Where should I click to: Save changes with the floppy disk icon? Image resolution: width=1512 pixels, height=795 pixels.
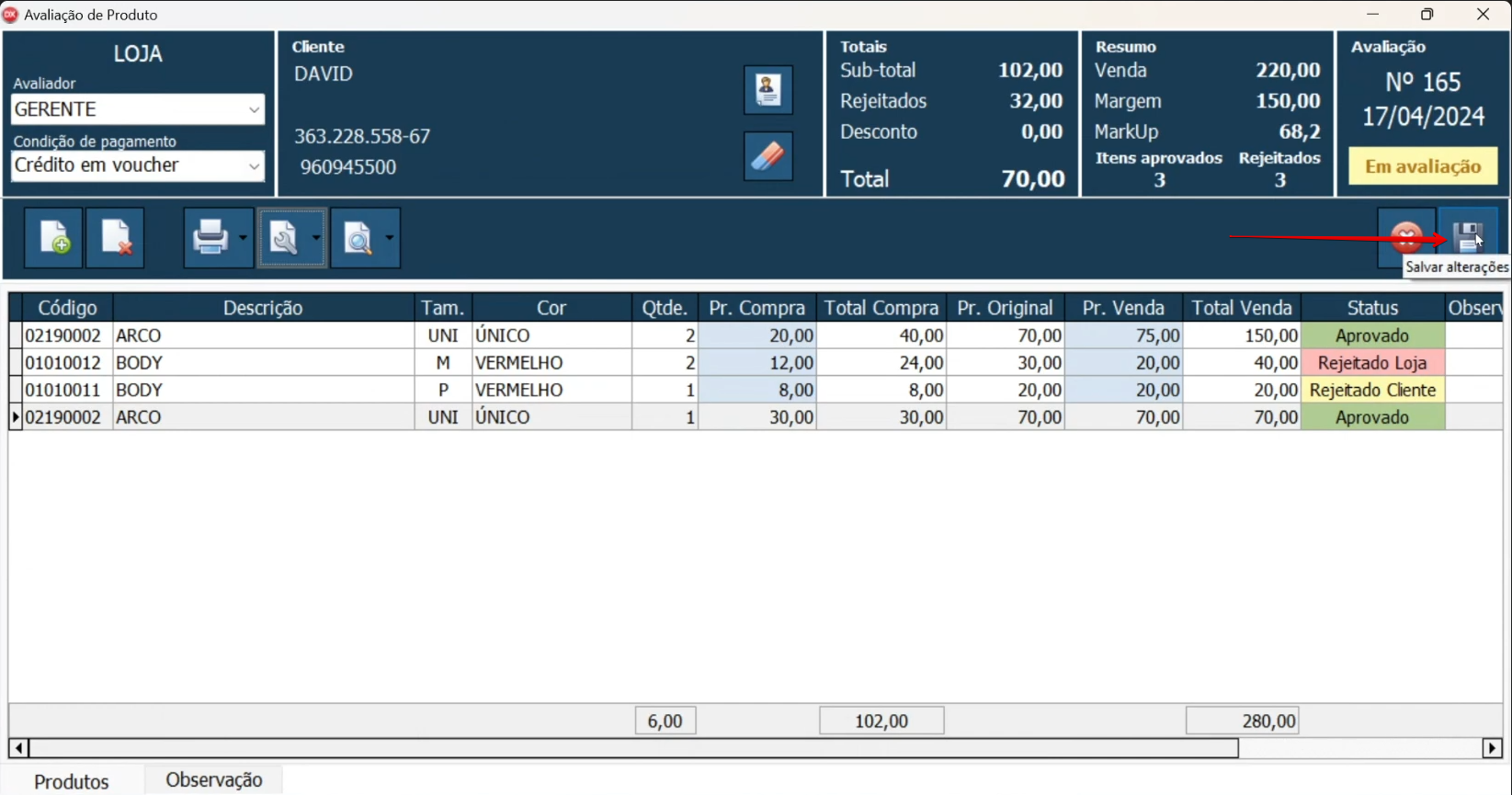(x=1468, y=238)
